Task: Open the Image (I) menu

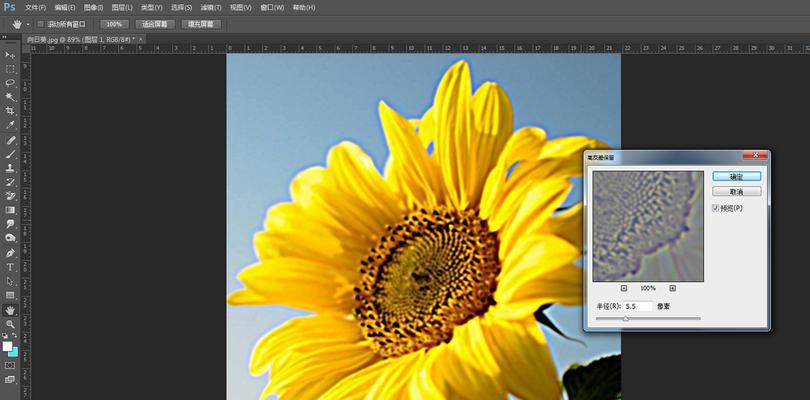Action: (x=94, y=8)
